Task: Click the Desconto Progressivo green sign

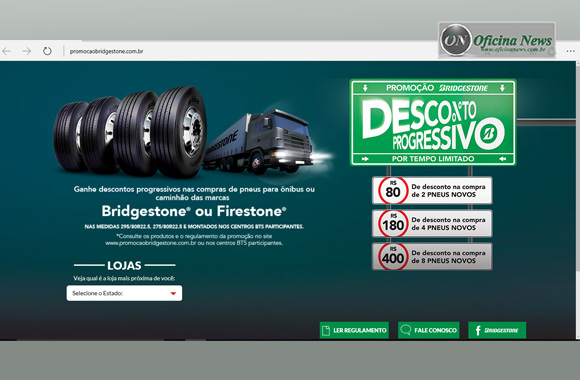Action: (433, 122)
